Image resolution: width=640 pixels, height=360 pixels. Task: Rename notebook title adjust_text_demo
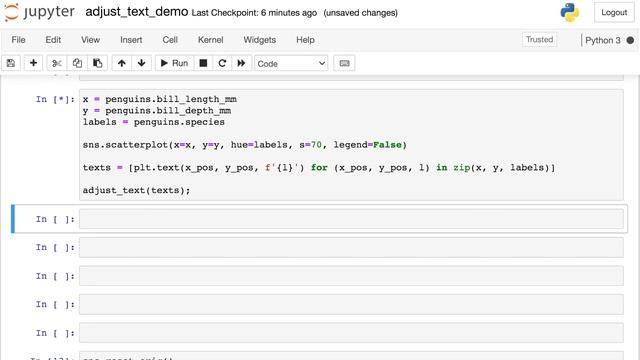pyautogui.click(x=137, y=12)
